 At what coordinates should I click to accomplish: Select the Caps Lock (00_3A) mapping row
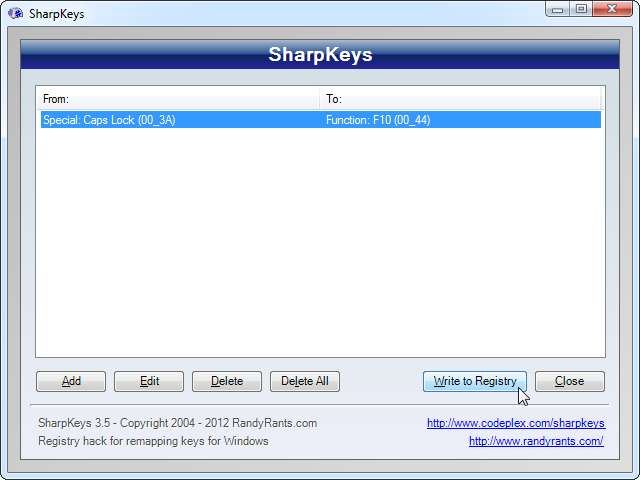click(x=320, y=120)
